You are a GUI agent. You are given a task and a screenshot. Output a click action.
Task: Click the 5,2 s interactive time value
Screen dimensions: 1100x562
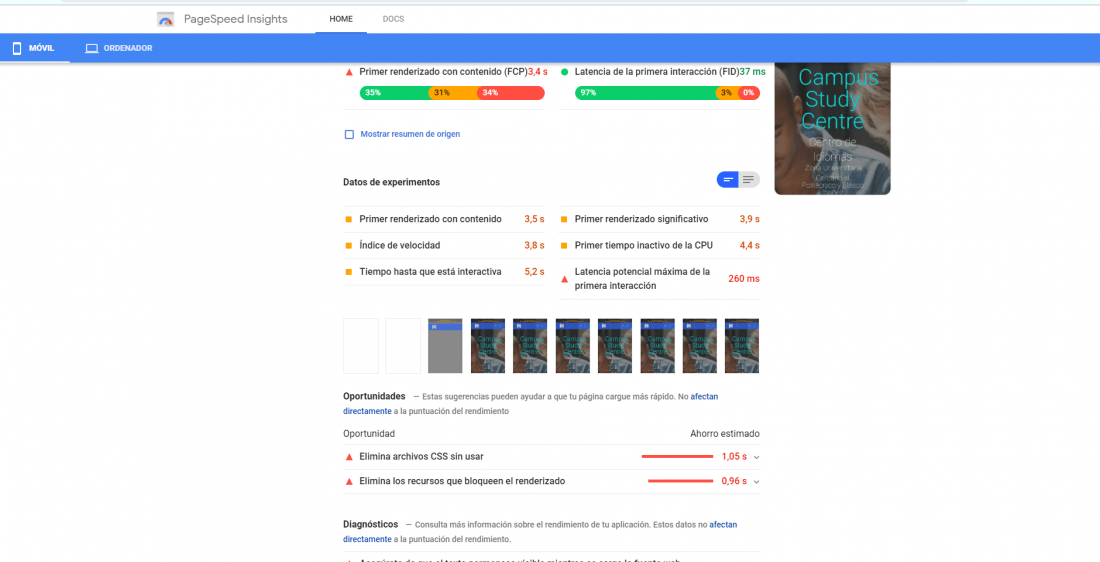click(535, 272)
